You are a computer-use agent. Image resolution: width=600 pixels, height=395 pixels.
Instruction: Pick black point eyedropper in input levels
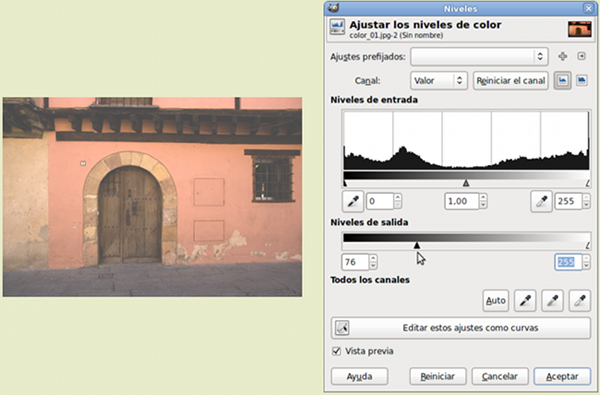pos(352,201)
